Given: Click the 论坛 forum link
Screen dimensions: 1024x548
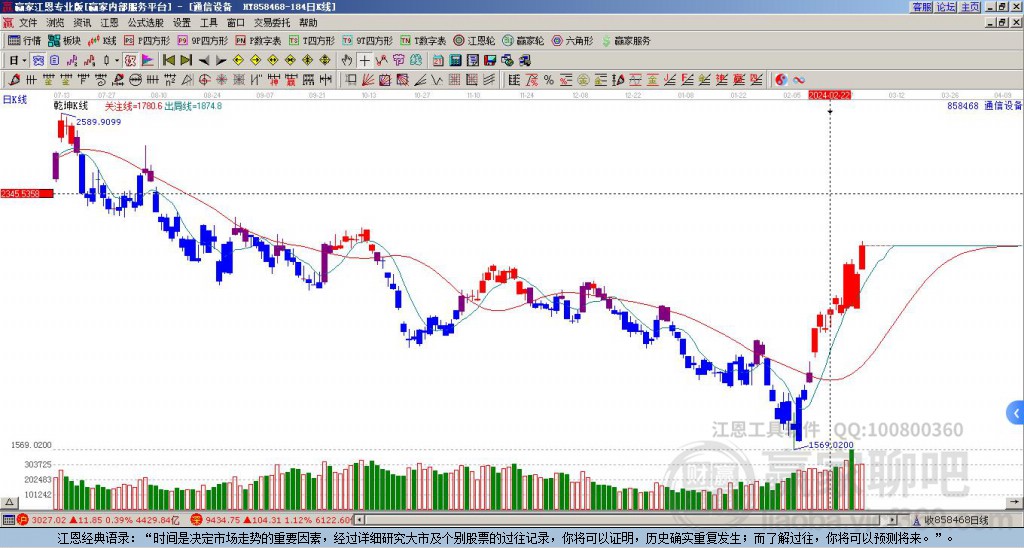Looking at the screenshot, I should click(946, 7).
